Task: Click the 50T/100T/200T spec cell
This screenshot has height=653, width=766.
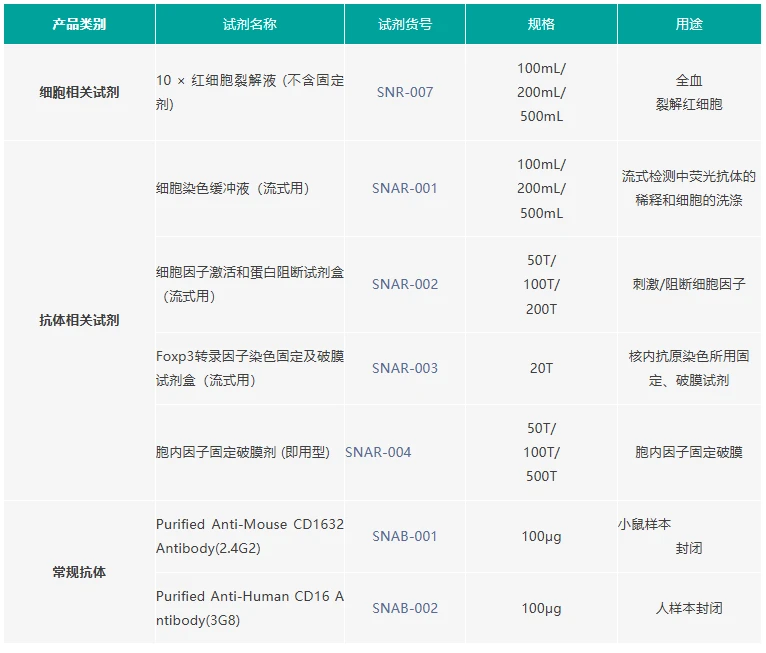Action: tap(541, 284)
